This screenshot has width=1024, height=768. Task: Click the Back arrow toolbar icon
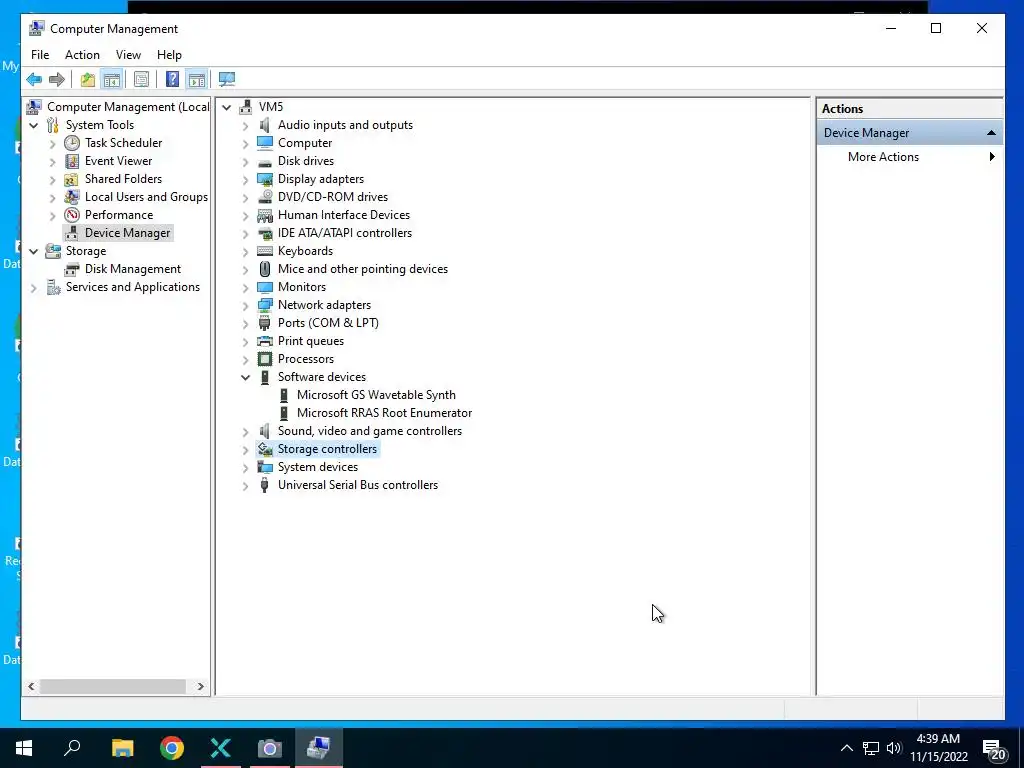34,80
